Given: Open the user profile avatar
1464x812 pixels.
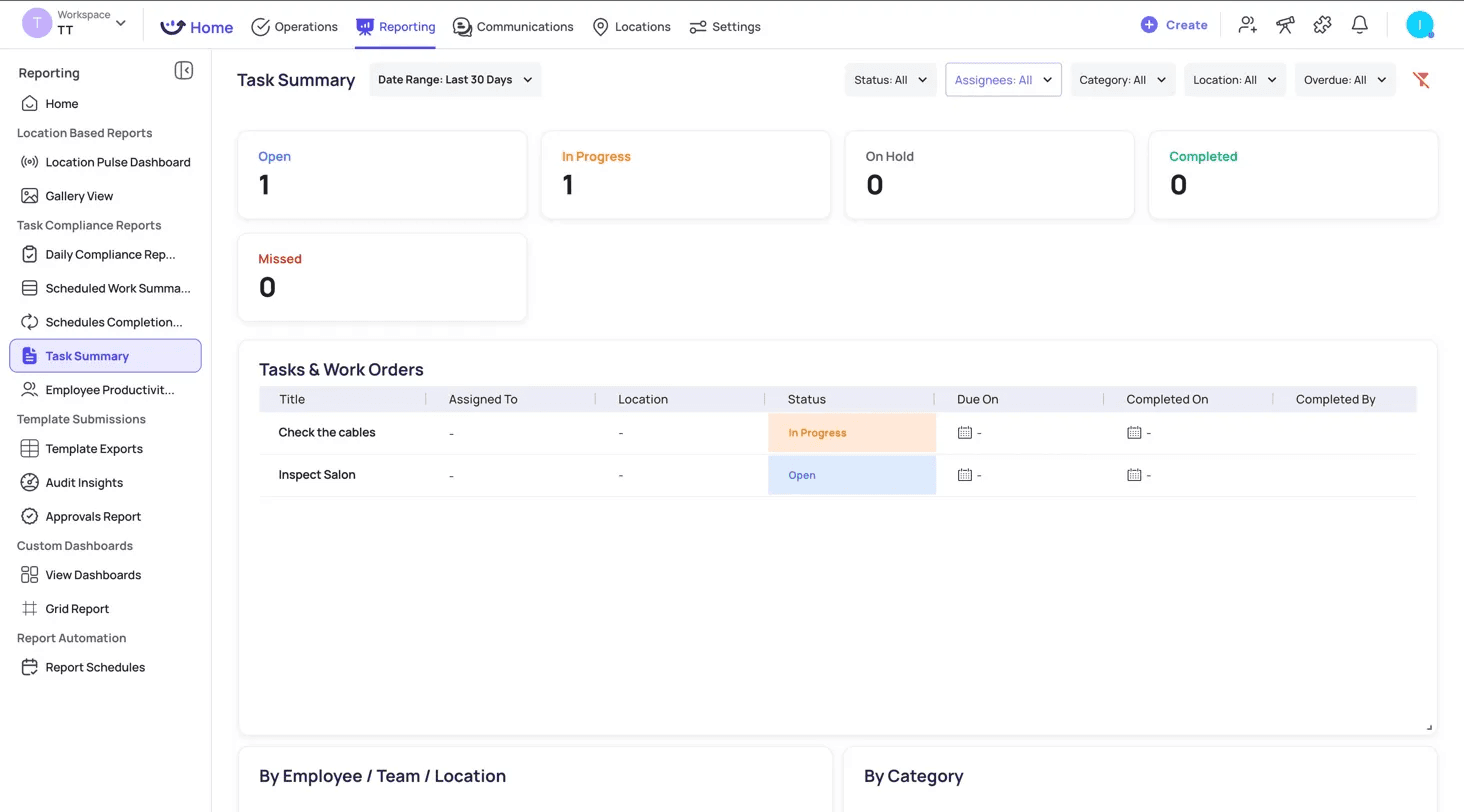Looking at the screenshot, I should click(1420, 25).
